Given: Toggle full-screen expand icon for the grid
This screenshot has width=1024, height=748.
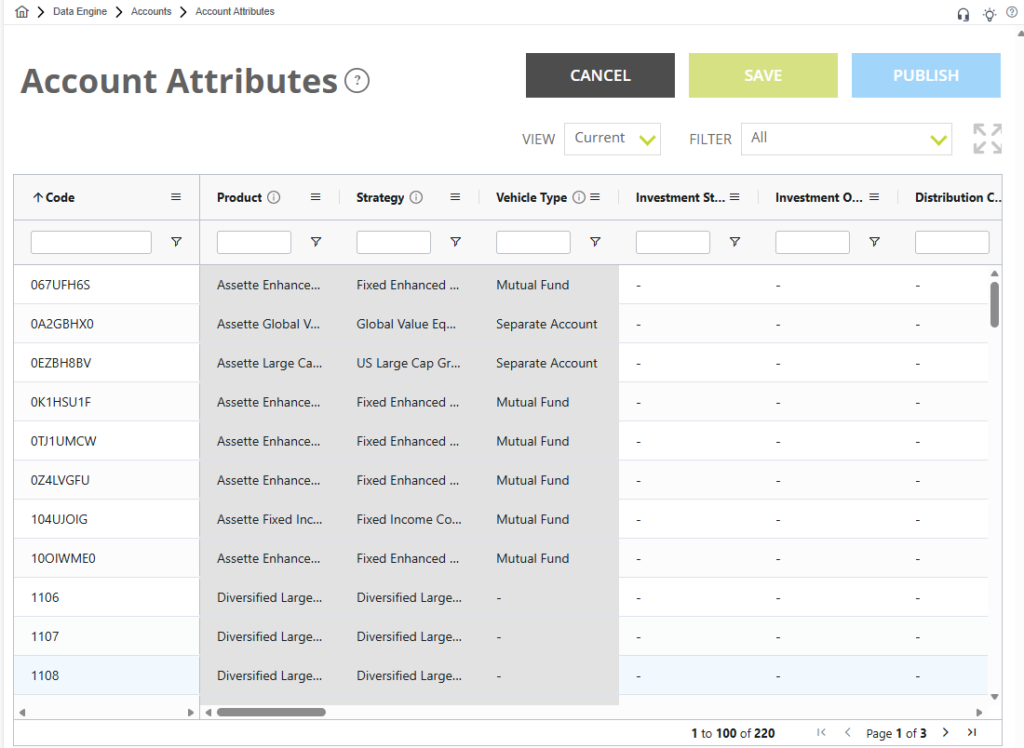Looking at the screenshot, I should (987, 139).
